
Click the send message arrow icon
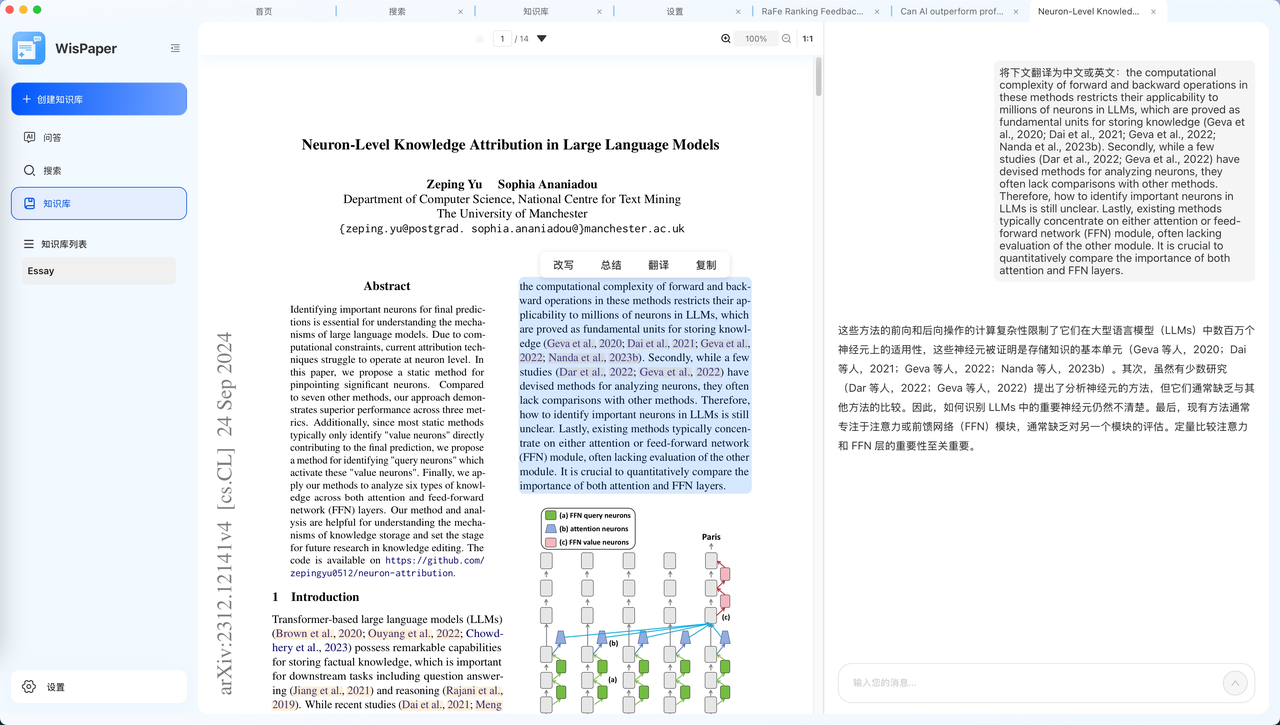[x=1234, y=684]
